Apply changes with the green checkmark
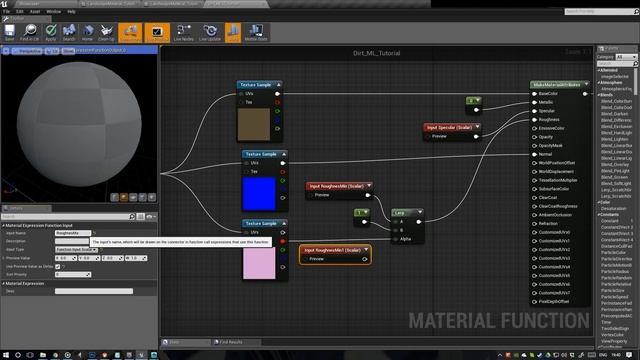Viewport: 640px width, 360px height. (x=51, y=33)
